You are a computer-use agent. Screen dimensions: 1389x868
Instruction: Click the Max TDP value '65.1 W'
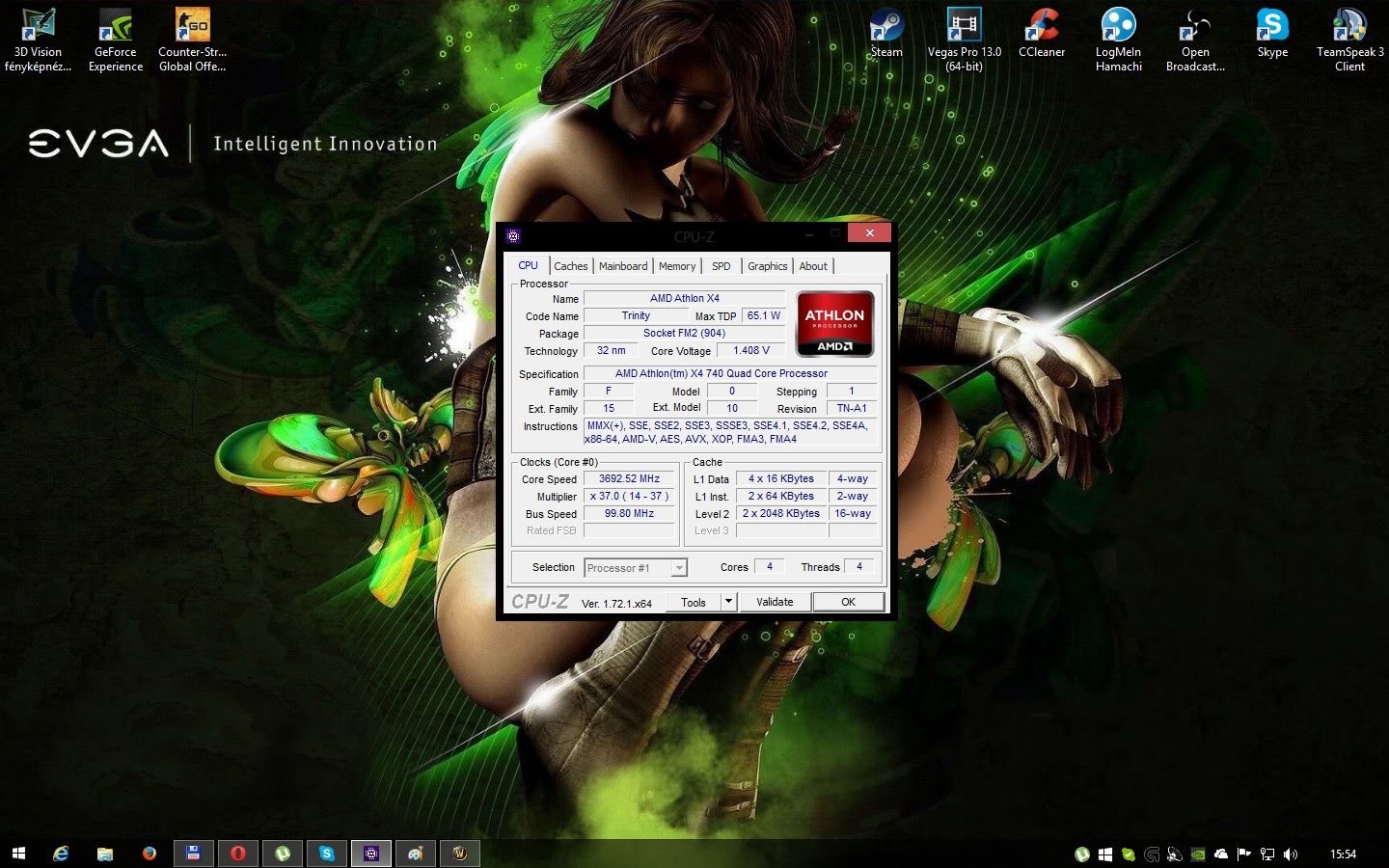pyautogui.click(x=764, y=315)
